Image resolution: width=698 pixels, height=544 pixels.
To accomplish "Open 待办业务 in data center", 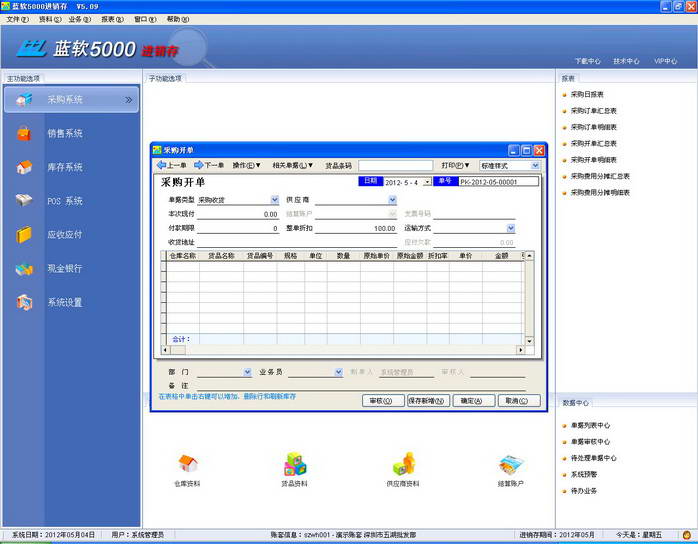I will (584, 491).
